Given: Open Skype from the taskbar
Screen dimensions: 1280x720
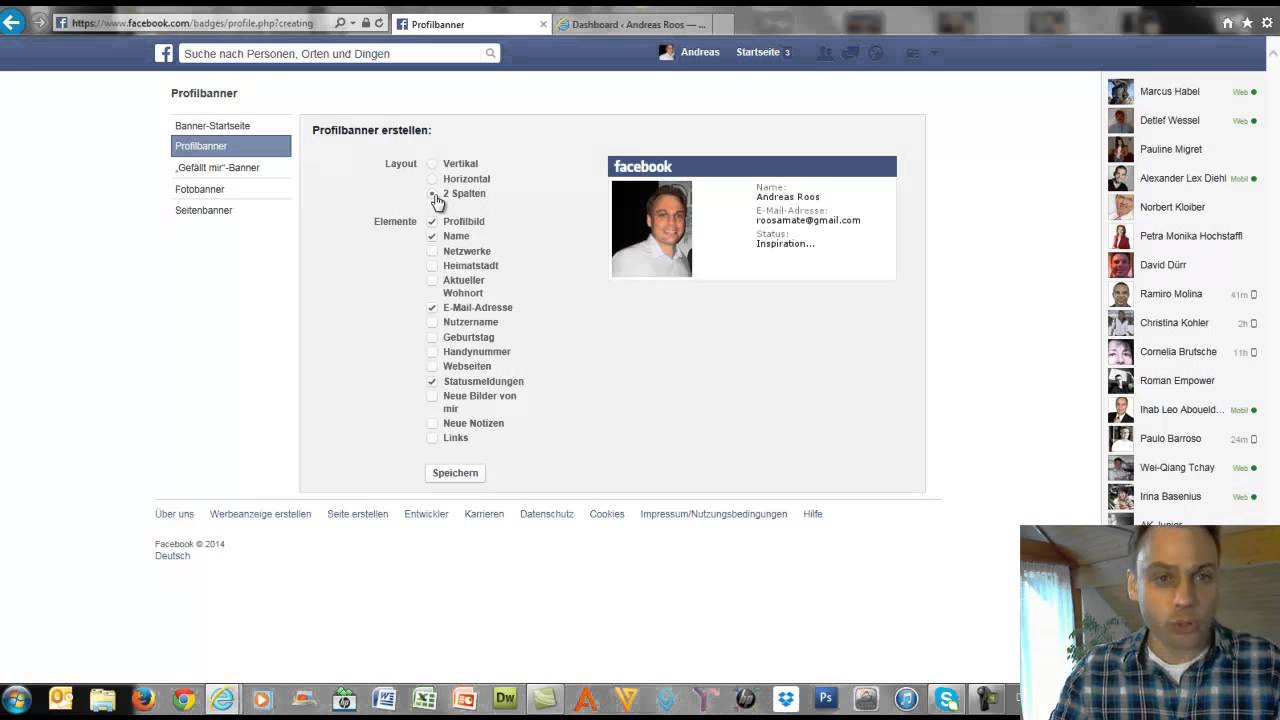Looking at the screenshot, I should click(947, 699).
